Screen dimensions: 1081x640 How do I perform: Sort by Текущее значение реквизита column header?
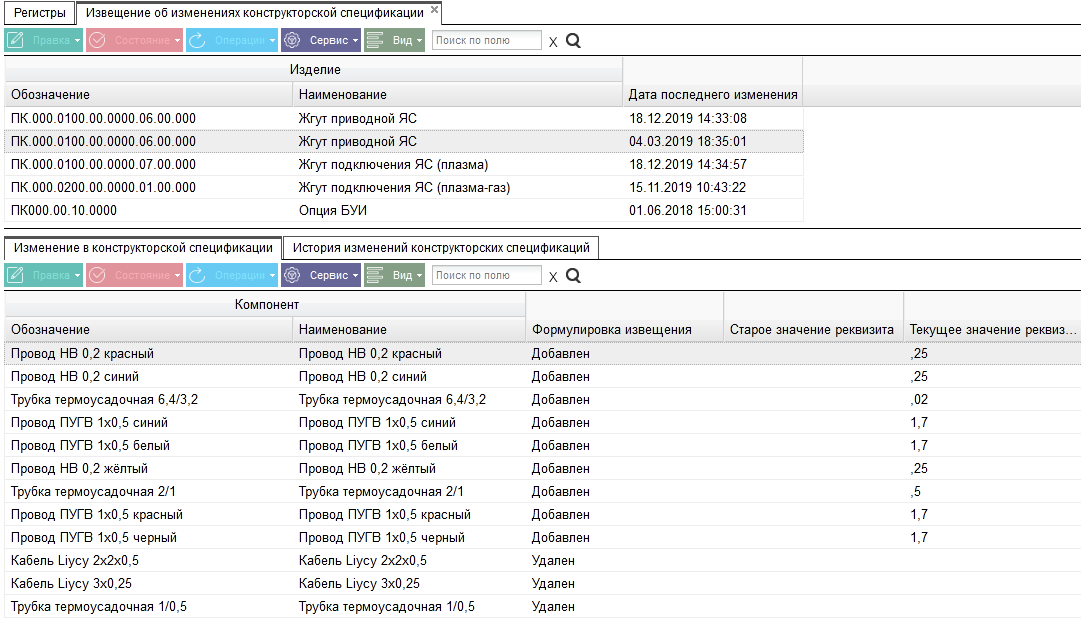tap(993, 330)
